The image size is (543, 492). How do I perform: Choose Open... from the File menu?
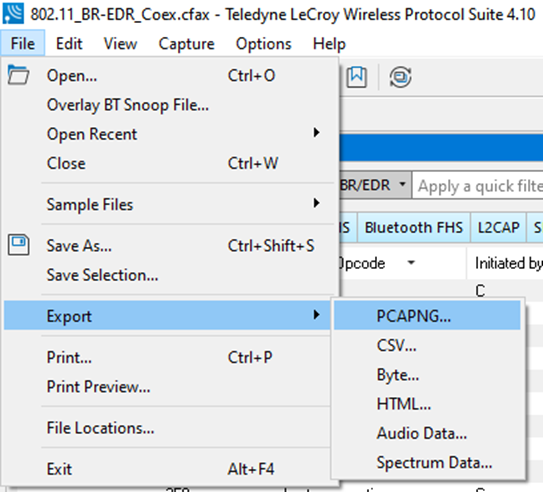(x=170, y=75)
